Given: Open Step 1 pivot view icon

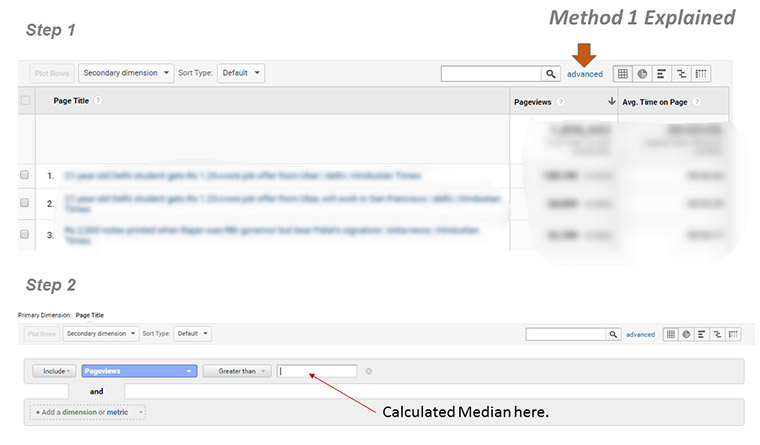Looking at the screenshot, I should click(x=701, y=74).
